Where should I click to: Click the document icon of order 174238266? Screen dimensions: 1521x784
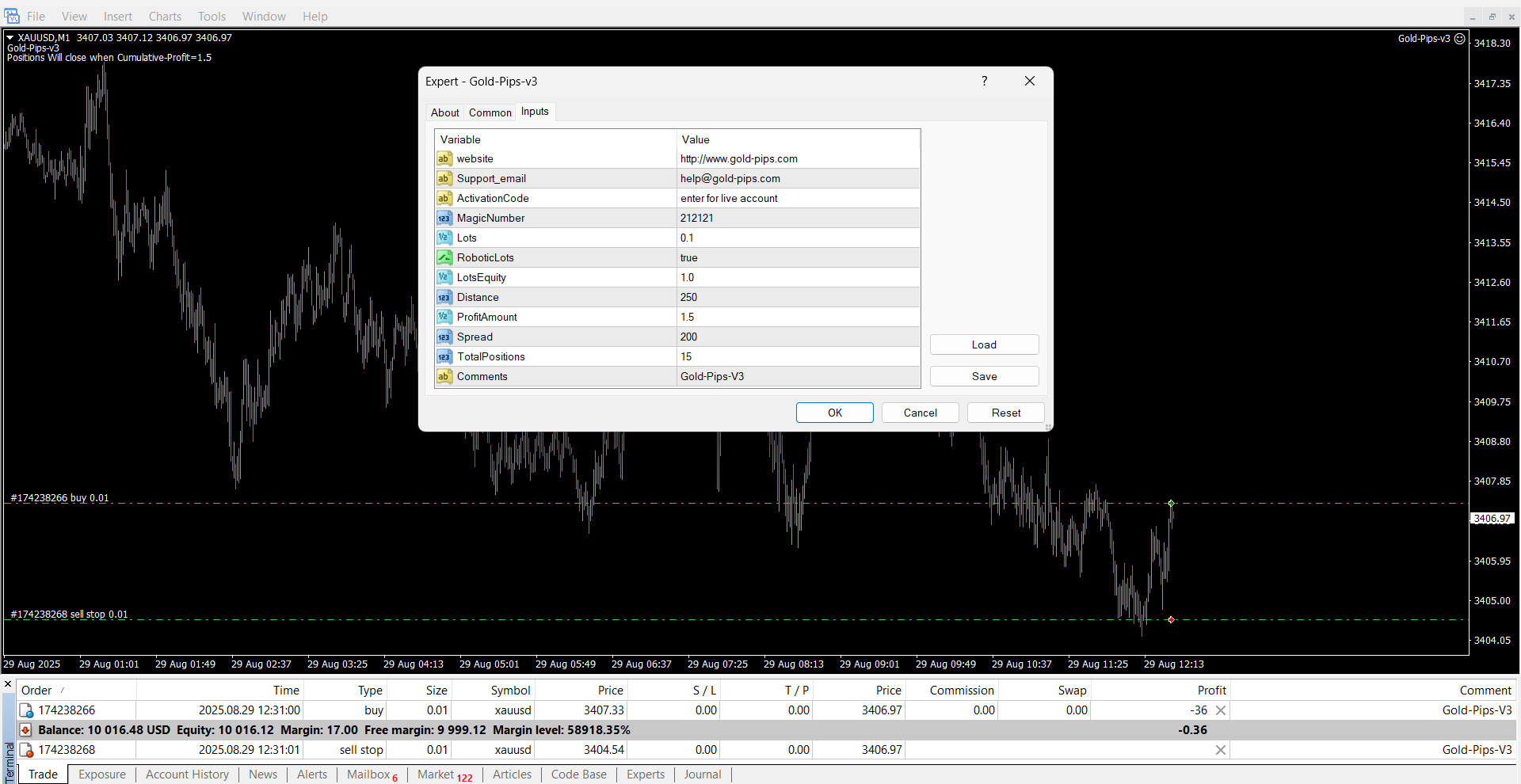click(26, 710)
